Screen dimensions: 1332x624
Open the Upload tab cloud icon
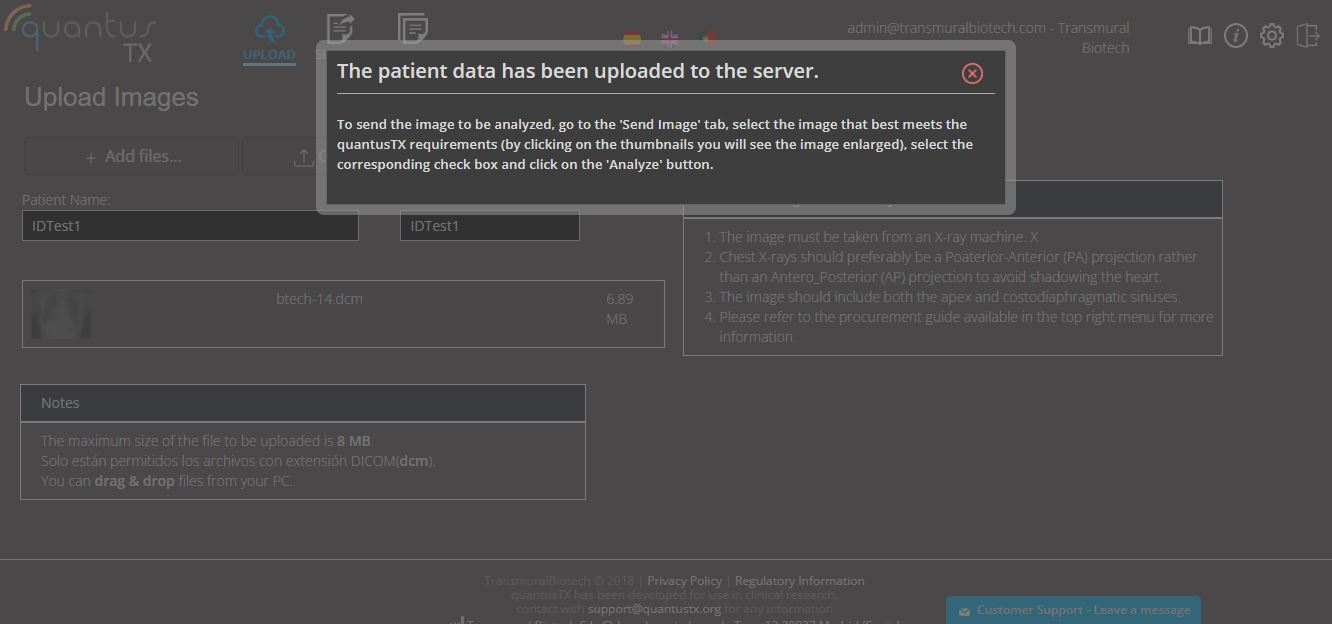(x=269, y=28)
